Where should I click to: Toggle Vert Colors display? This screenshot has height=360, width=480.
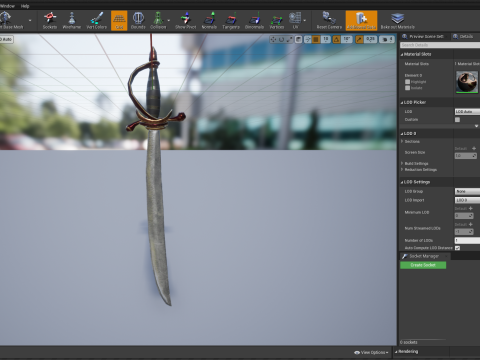pyautogui.click(x=96, y=21)
